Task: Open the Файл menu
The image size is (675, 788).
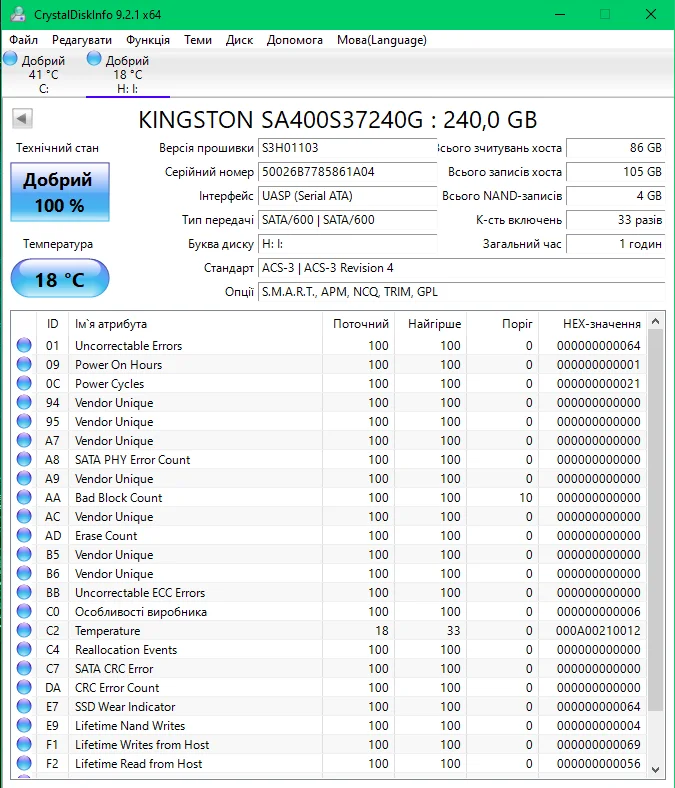Action: tap(24, 40)
